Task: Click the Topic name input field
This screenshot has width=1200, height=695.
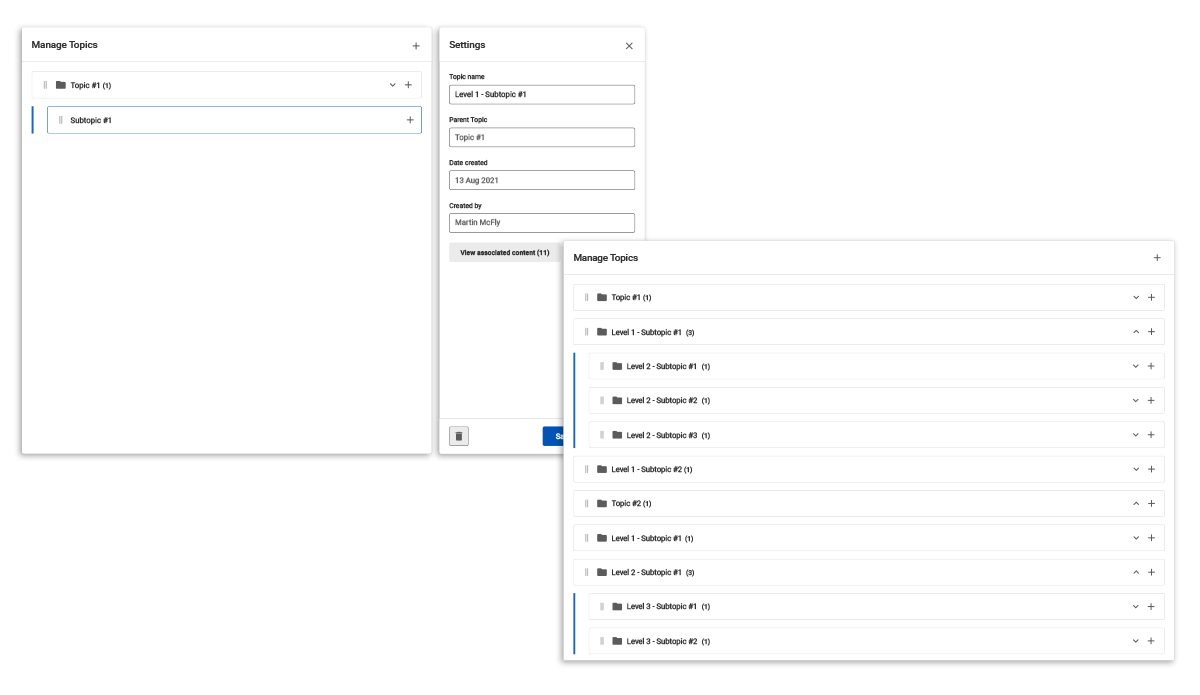Action: click(x=541, y=94)
